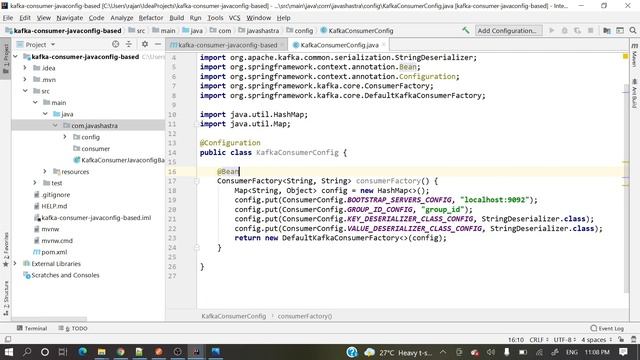The width and height of the screenshot is (640, 360).
Task: Switch to KafkaConsumerConfig.java editor tab
Action: (x=339, y=45)
